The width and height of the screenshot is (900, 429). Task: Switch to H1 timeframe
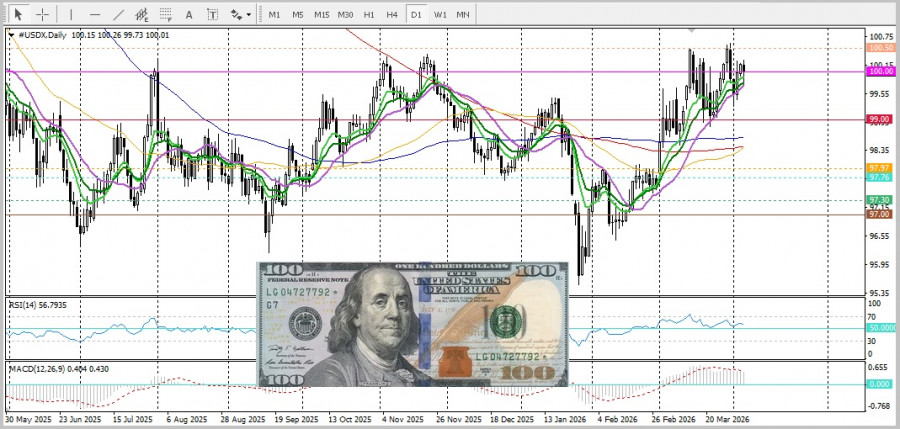(369, 15)
